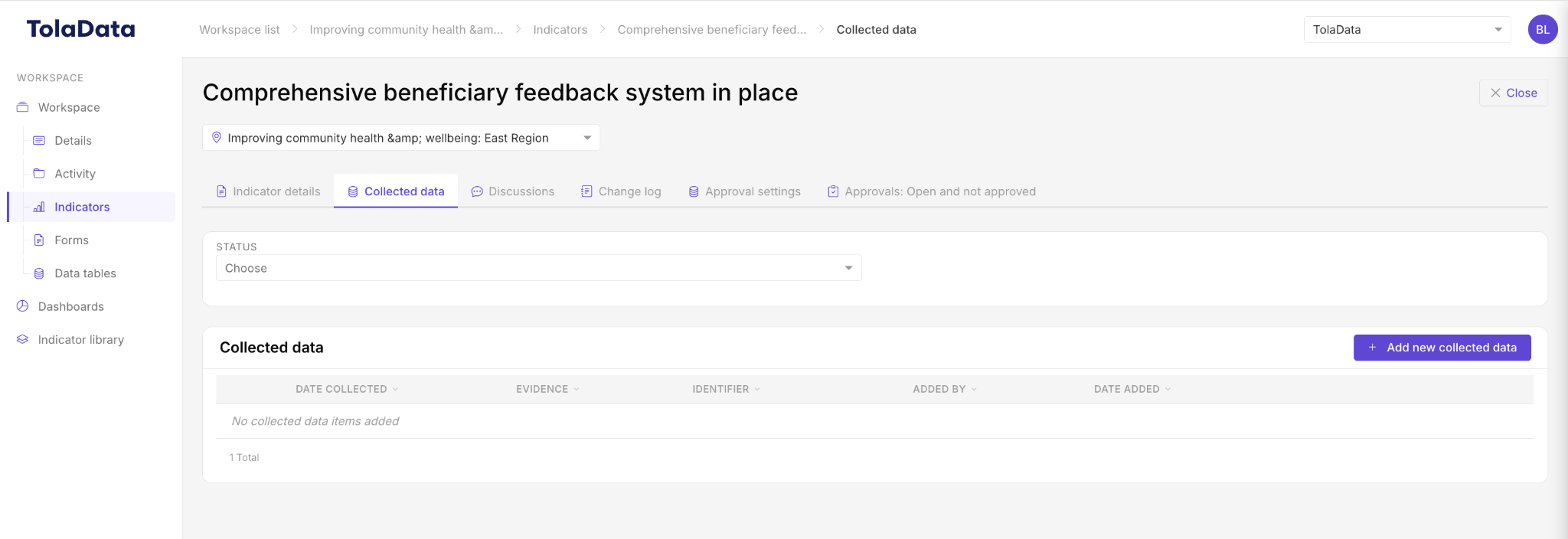Open the Indicator library page
This screenshot has height=539, width=1568.
(81, 339)
